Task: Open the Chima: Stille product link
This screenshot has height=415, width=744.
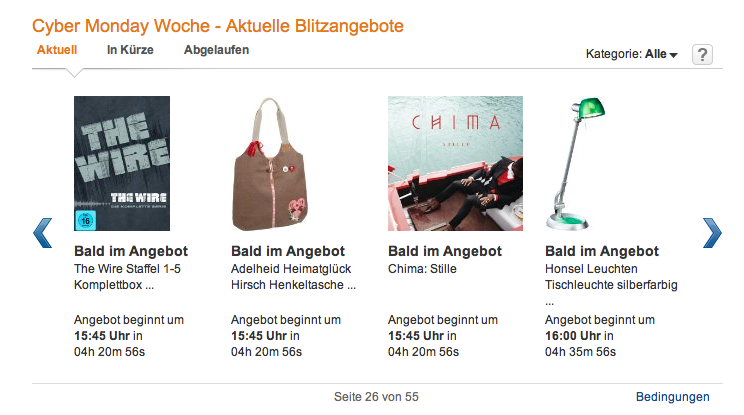Action: click(x=422, y=269)
